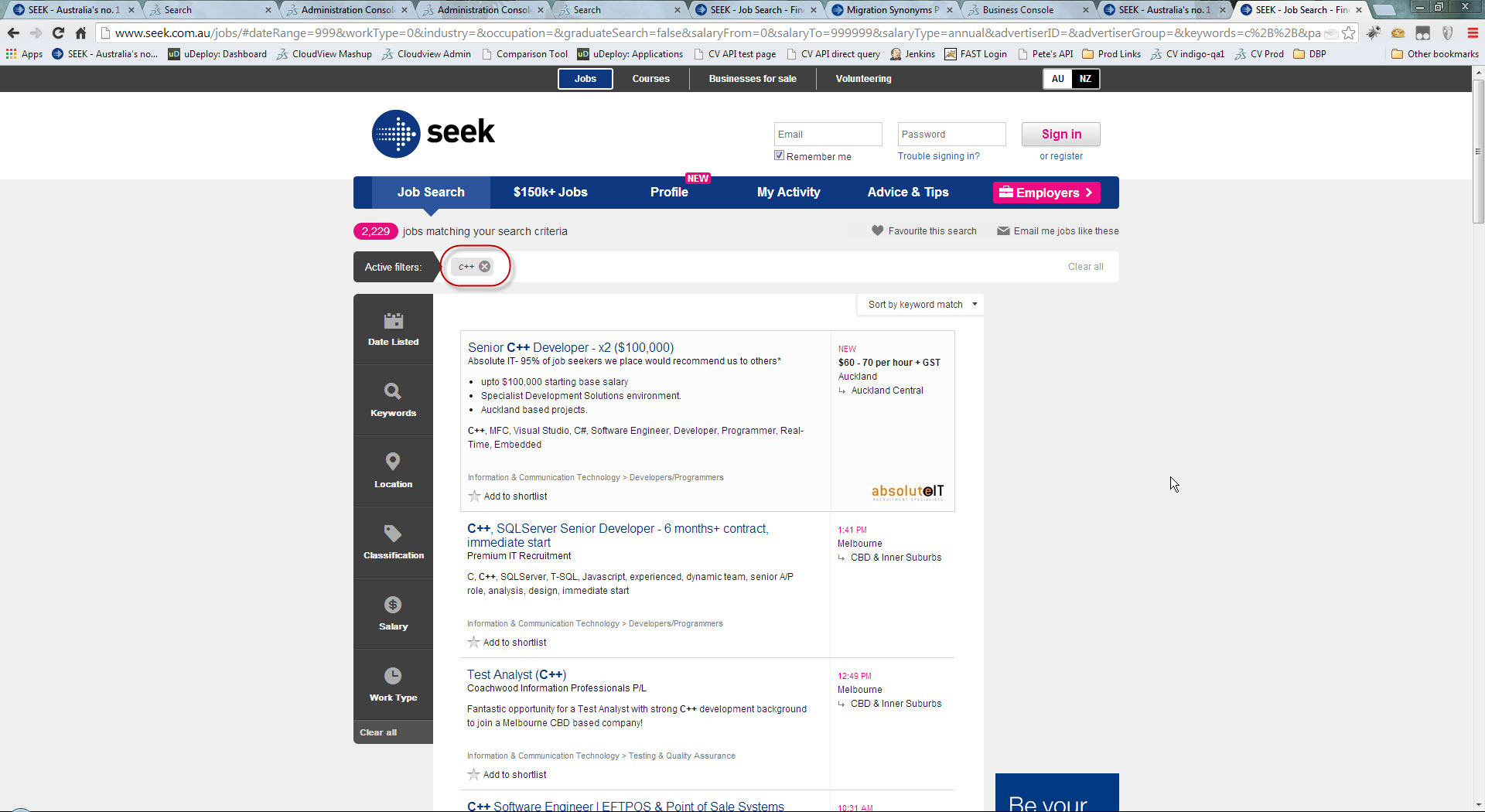
Task: Click Clear all in the sidebar filters
Action: [378, 732]
